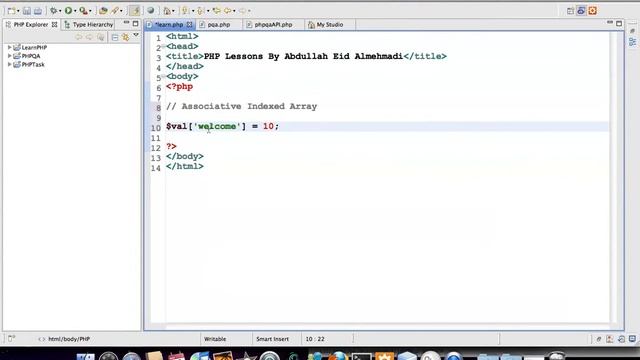Click the Search flashlight toolbar icon
The image size is (640, 360).
[115, 11]
